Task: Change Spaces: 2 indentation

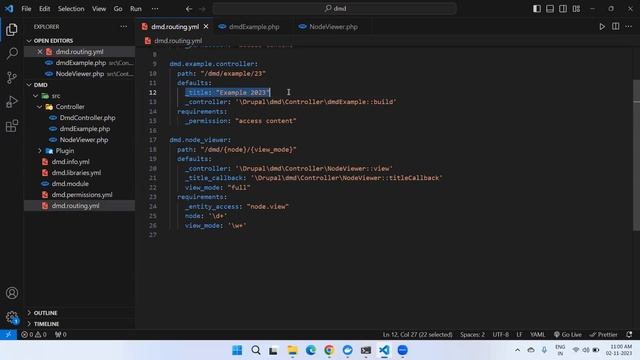Action: pos(472,334)
